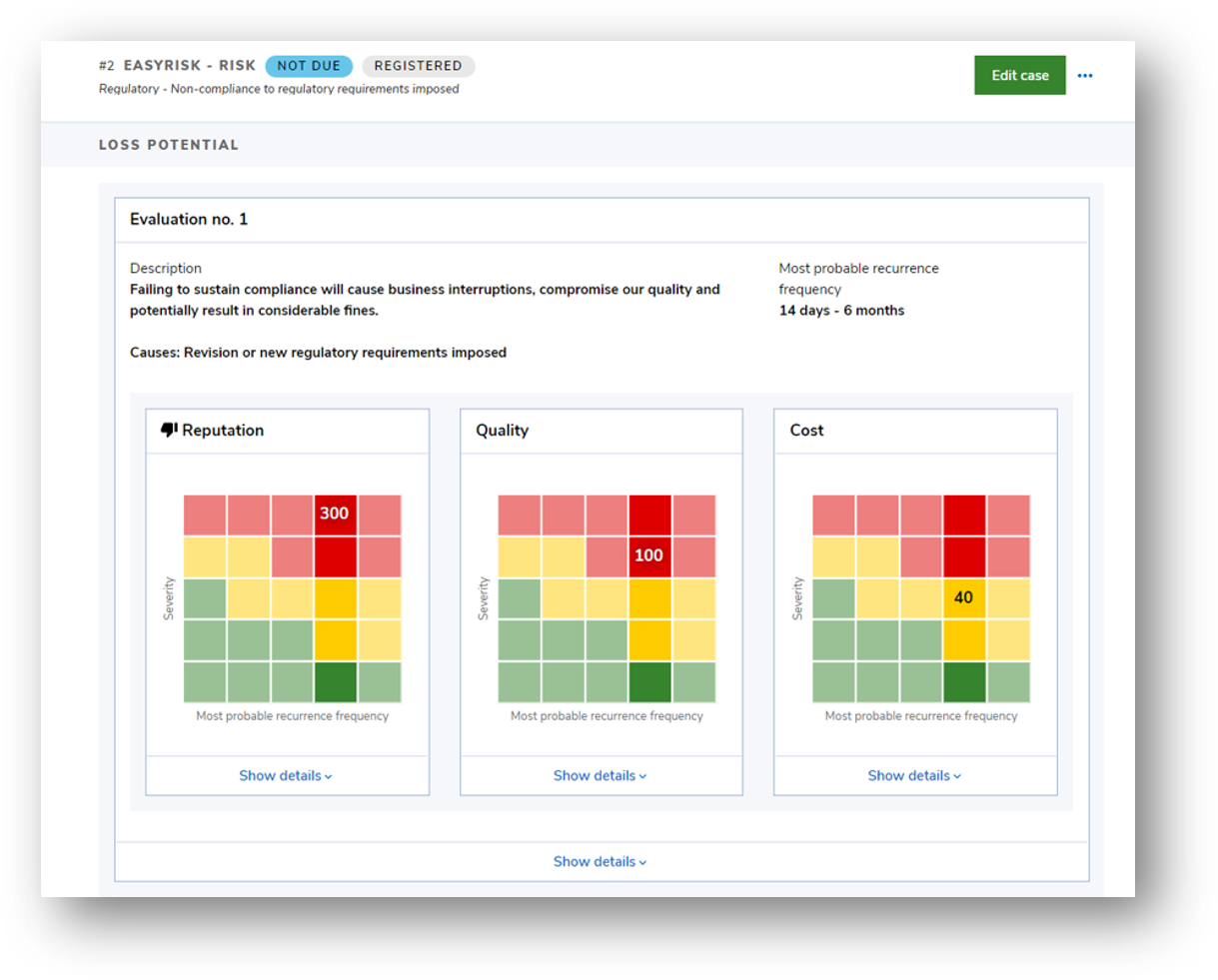Click the NOT DUE status badge
This screenshot has width=1218, height=980.
[x=309, y=66]
